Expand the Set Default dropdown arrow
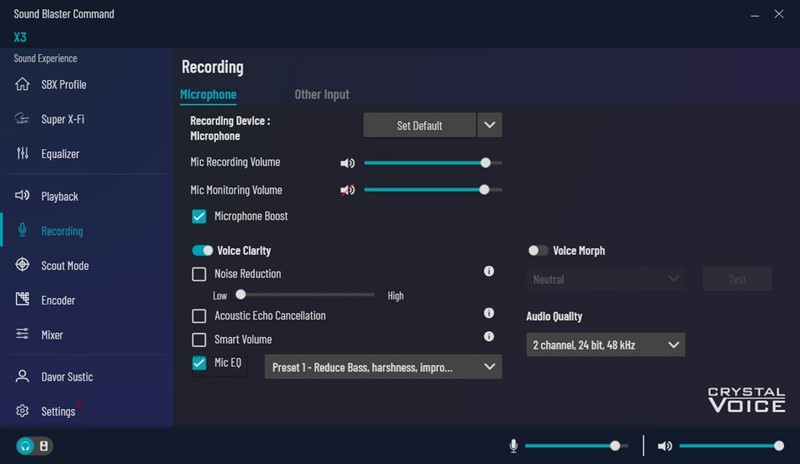 pos(489,125)
